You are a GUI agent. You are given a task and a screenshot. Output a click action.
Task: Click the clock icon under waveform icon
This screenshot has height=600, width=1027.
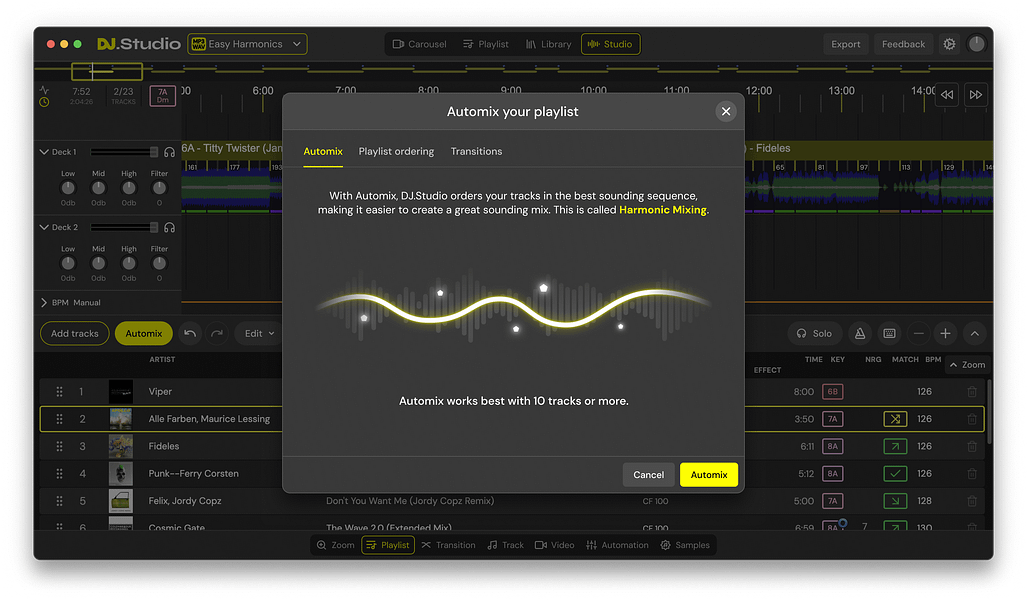[x=44, y=102]
